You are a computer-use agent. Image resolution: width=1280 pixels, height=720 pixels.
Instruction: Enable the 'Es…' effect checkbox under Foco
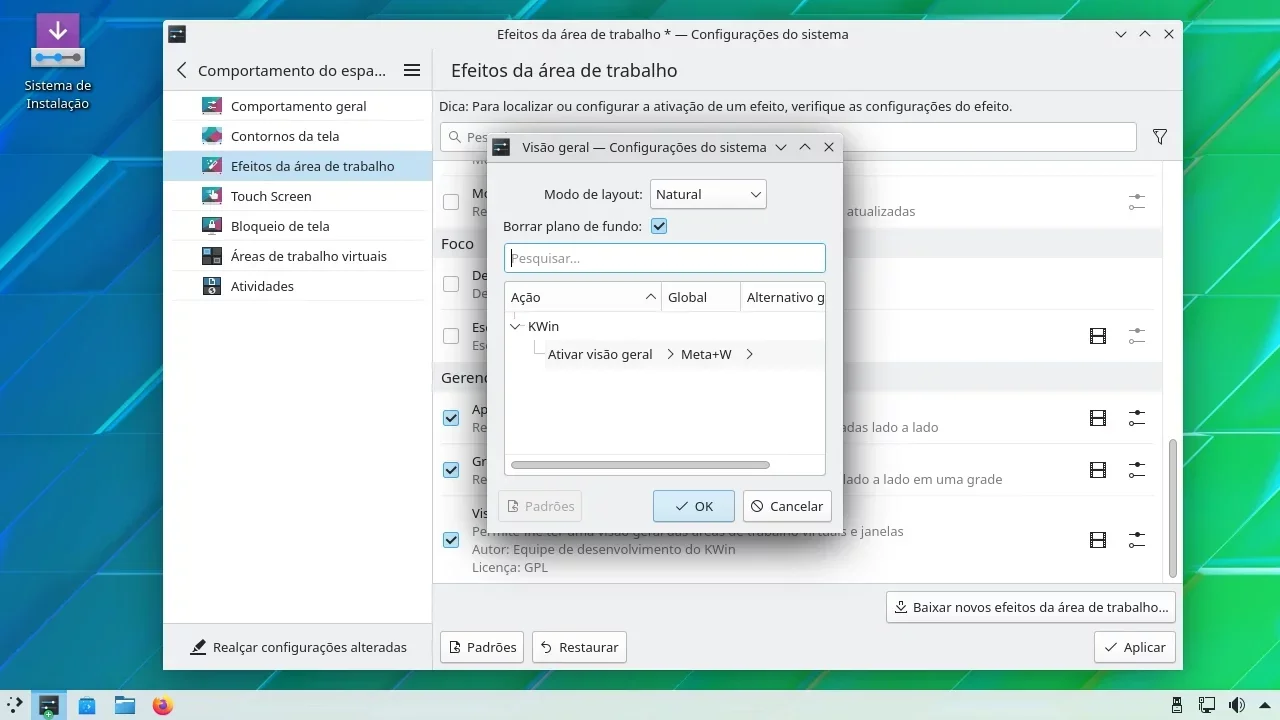coord(451,336)
